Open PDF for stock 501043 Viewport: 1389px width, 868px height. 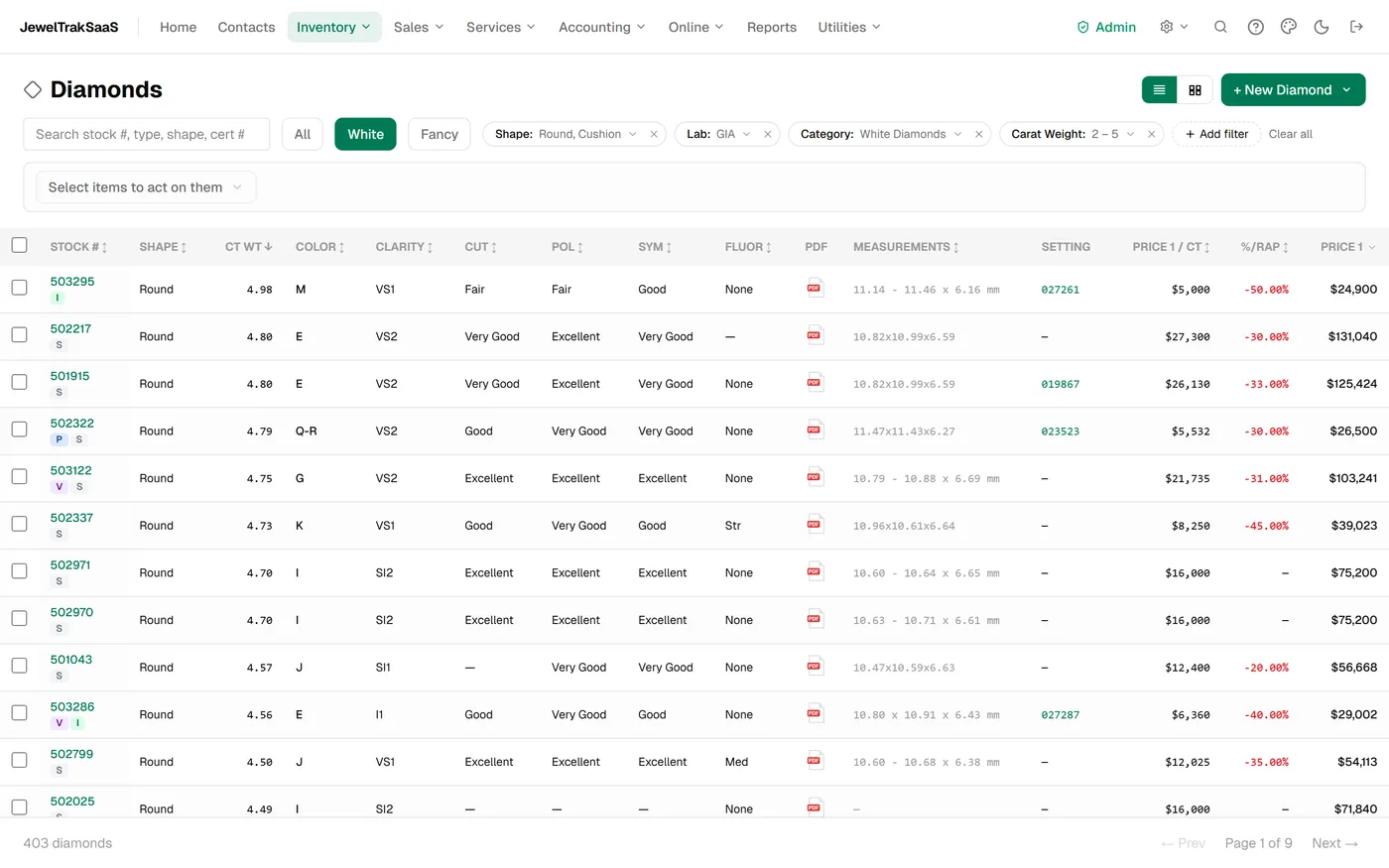(815, 667)
